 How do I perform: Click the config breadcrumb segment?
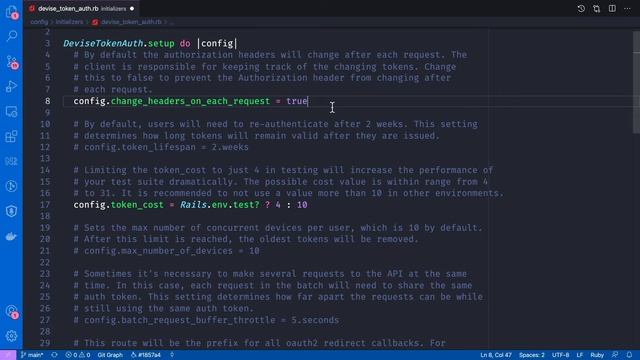point(39,22)
